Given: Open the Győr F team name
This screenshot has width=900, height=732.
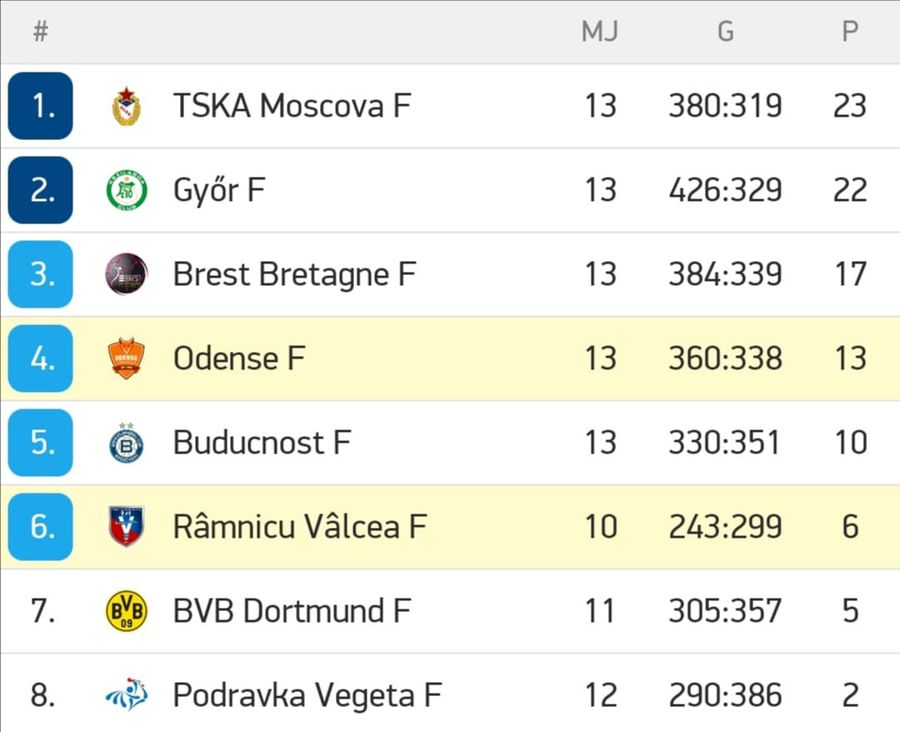Looking at the screenshot, I should [x=219, y=190].
